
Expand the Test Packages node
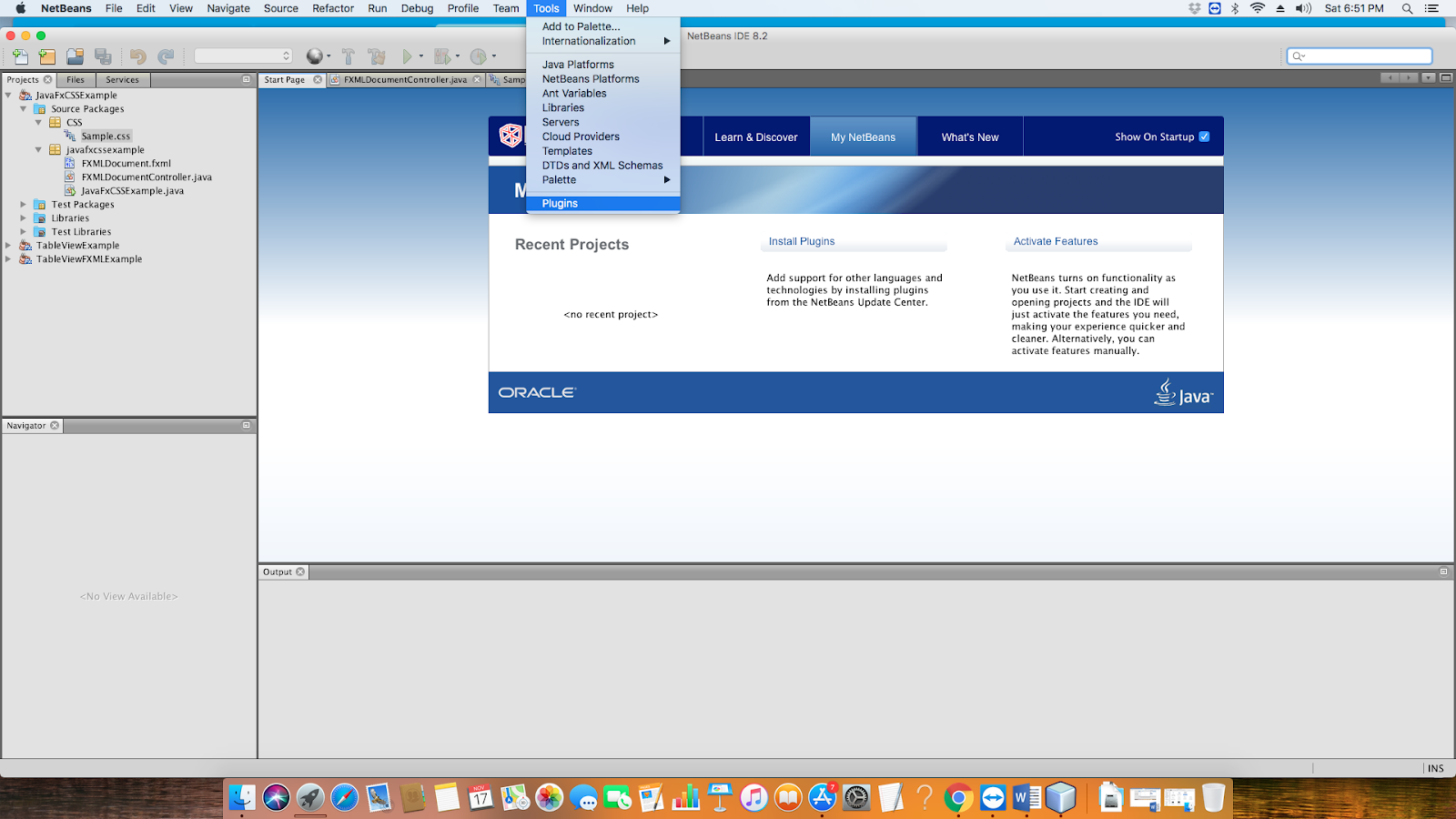(x=24, y=204)
